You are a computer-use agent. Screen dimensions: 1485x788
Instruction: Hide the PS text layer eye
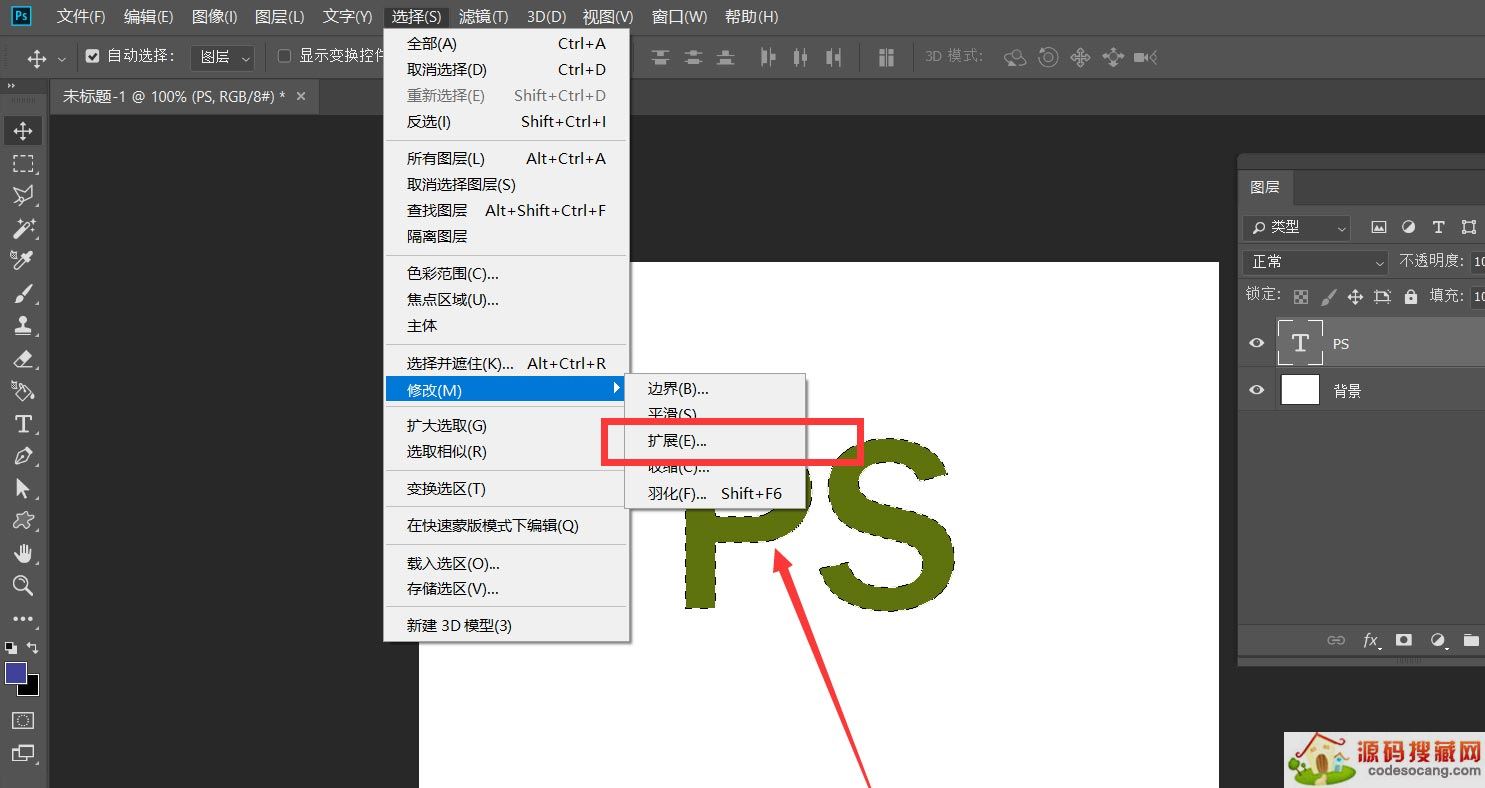click(1257, 343)
